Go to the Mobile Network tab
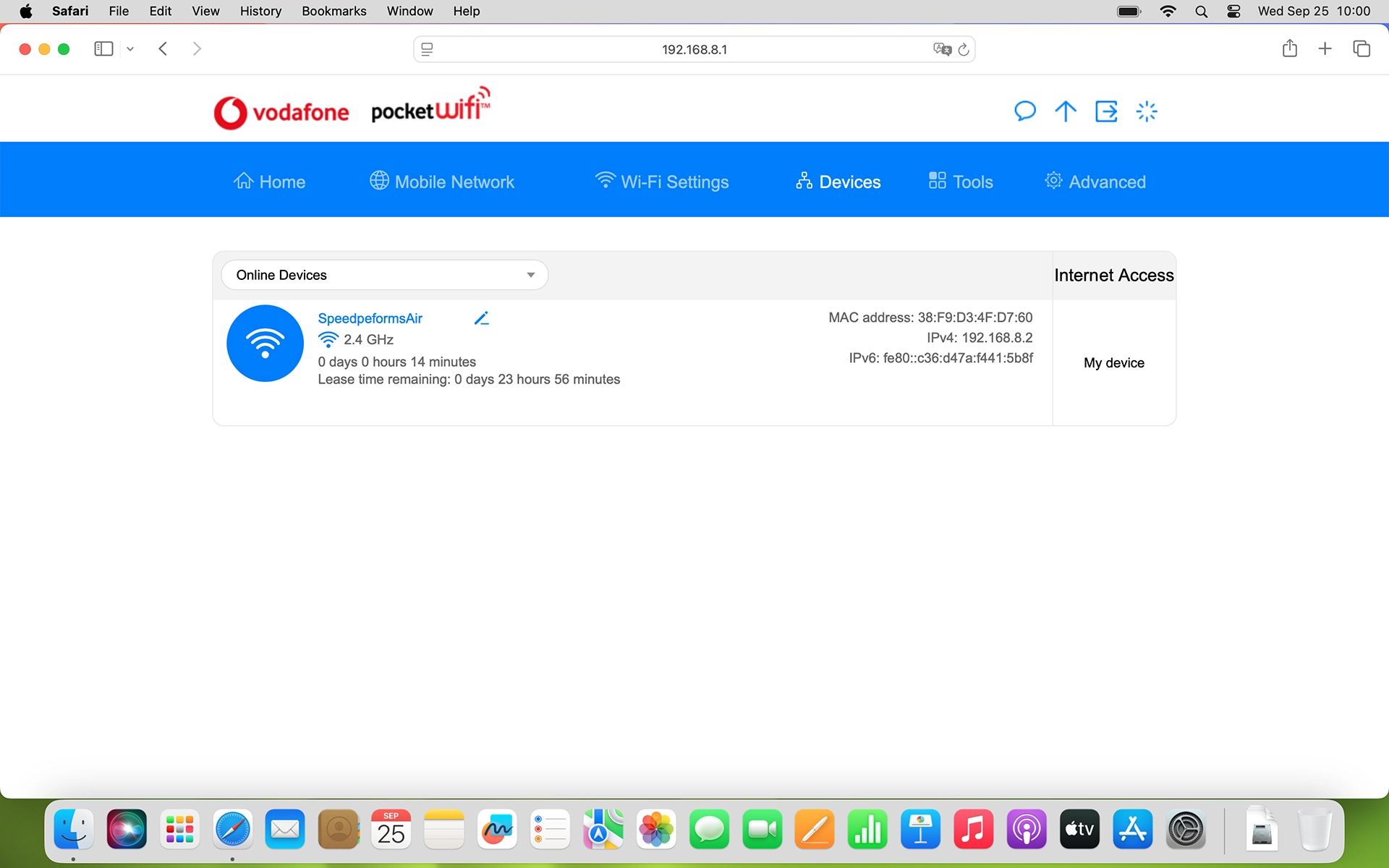Screen dimensions: 1389x868 click(441, 182)
